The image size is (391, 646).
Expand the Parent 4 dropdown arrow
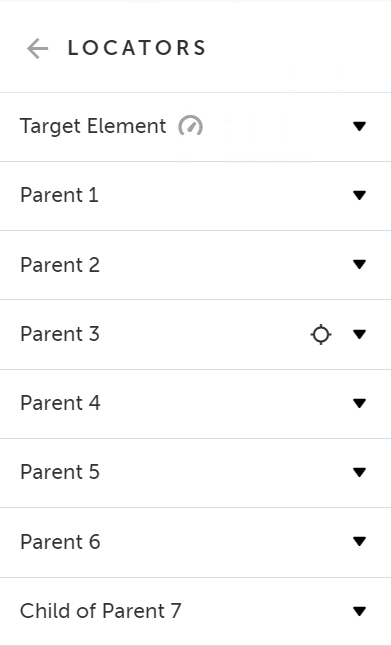pyautogui.click(x=360, y=403)
